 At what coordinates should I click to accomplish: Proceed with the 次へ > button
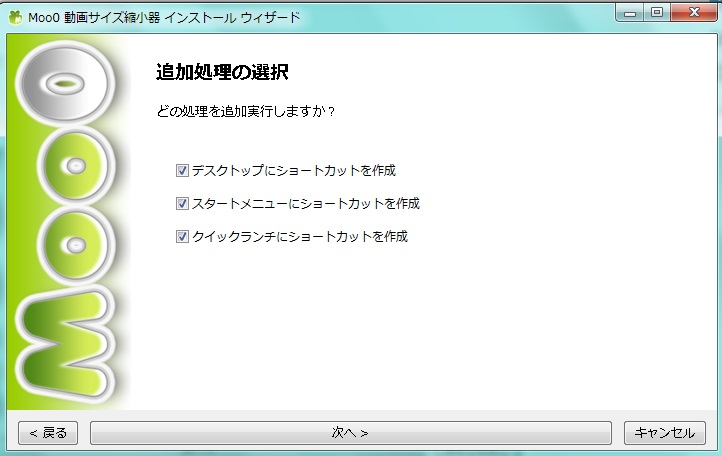tap(351, 433)
